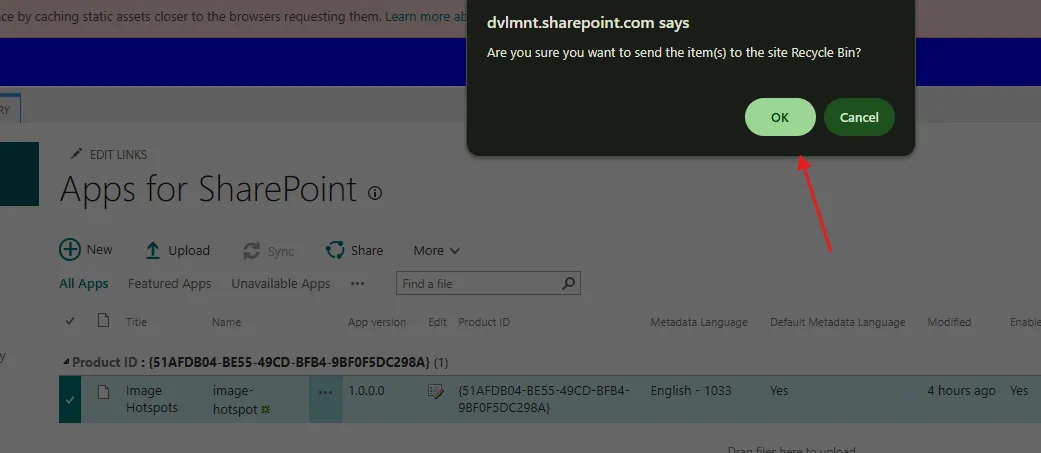The image size is (1041, 453).
Task: Uncheck the Image Hotspots row checkbox
Action: click(x=70, y=399)
